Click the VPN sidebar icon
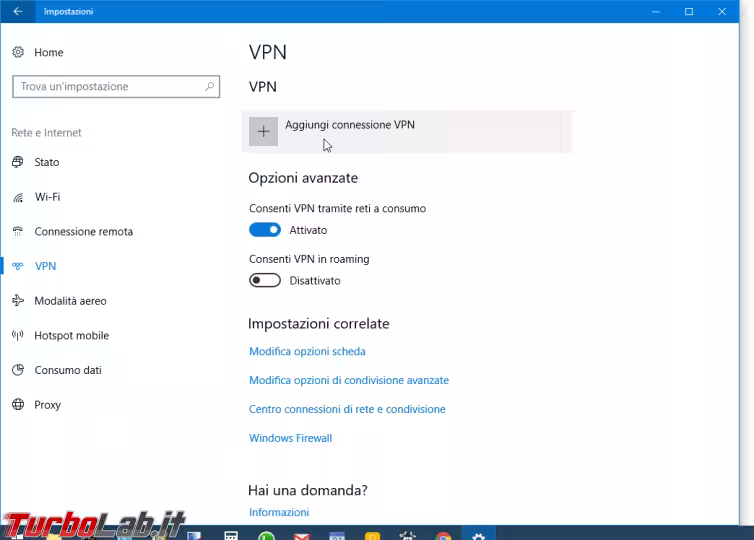This screenshot has width=754, height=540. tap(18, 266)
